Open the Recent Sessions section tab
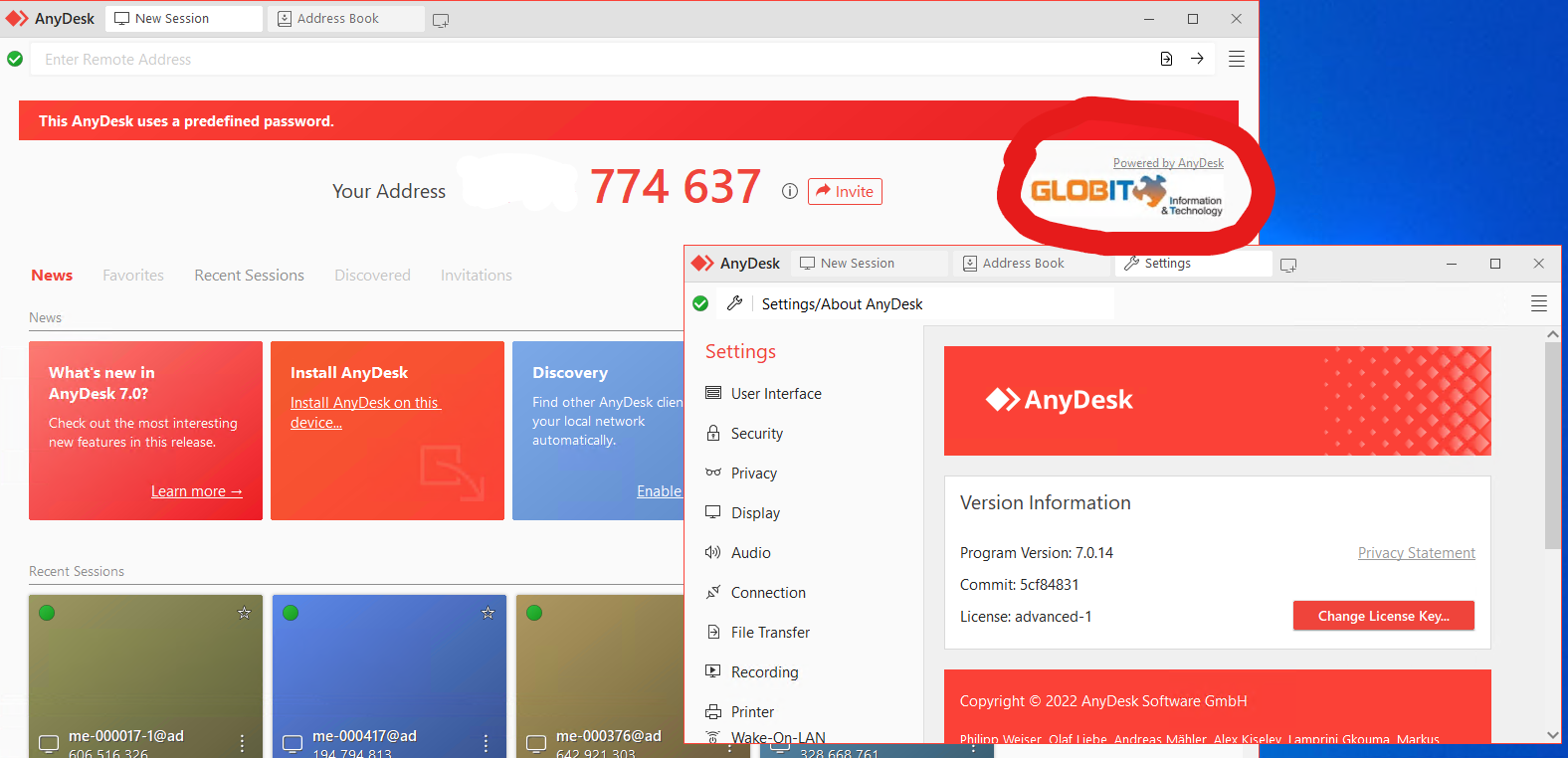Image resolution: width=1568 pixels, height=758 pixels. pos(250,276)
